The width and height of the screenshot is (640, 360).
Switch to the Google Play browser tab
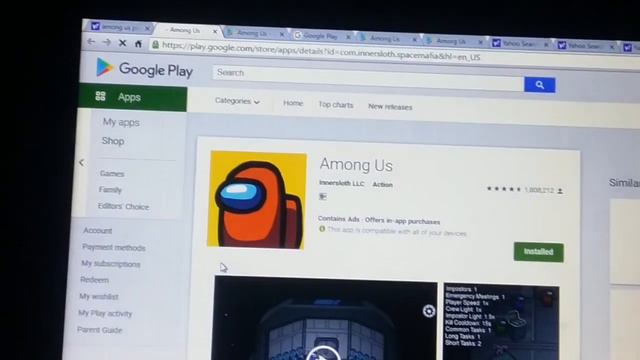pyautogui.click(x=322, y=36)
